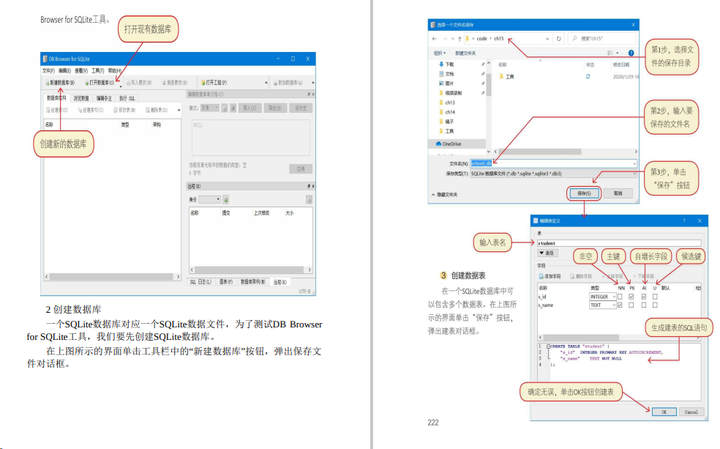Click the horizontal scrollbar of the database structure list
The width and height of the screenshot is (720, 449).
coord(112,277)
